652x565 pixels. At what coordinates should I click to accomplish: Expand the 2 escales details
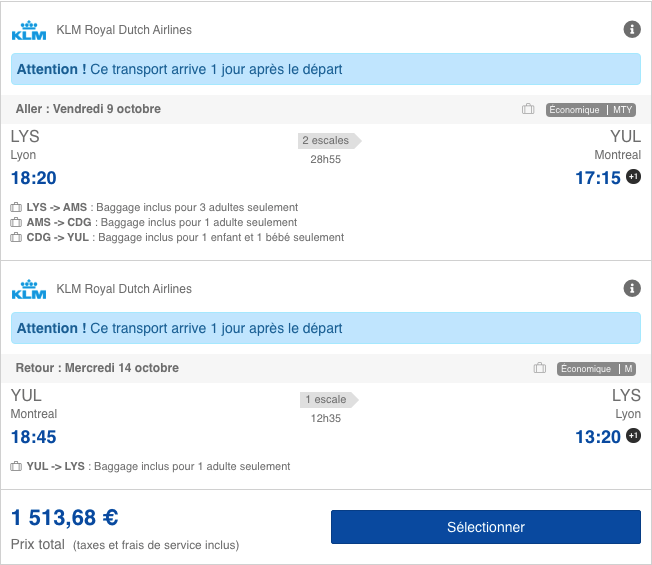pos(327,141)
